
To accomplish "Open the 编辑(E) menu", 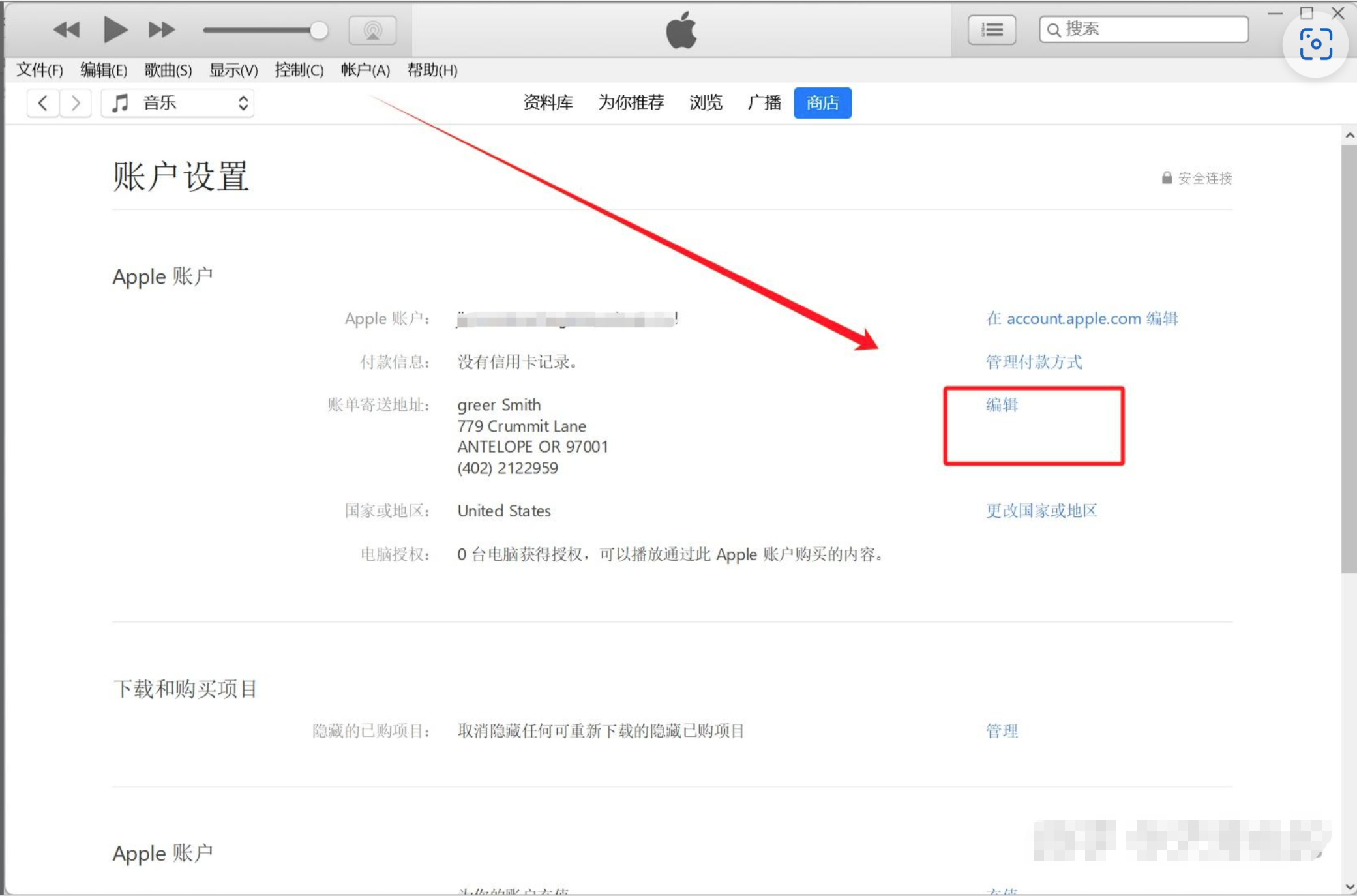I will pos(103,70).
